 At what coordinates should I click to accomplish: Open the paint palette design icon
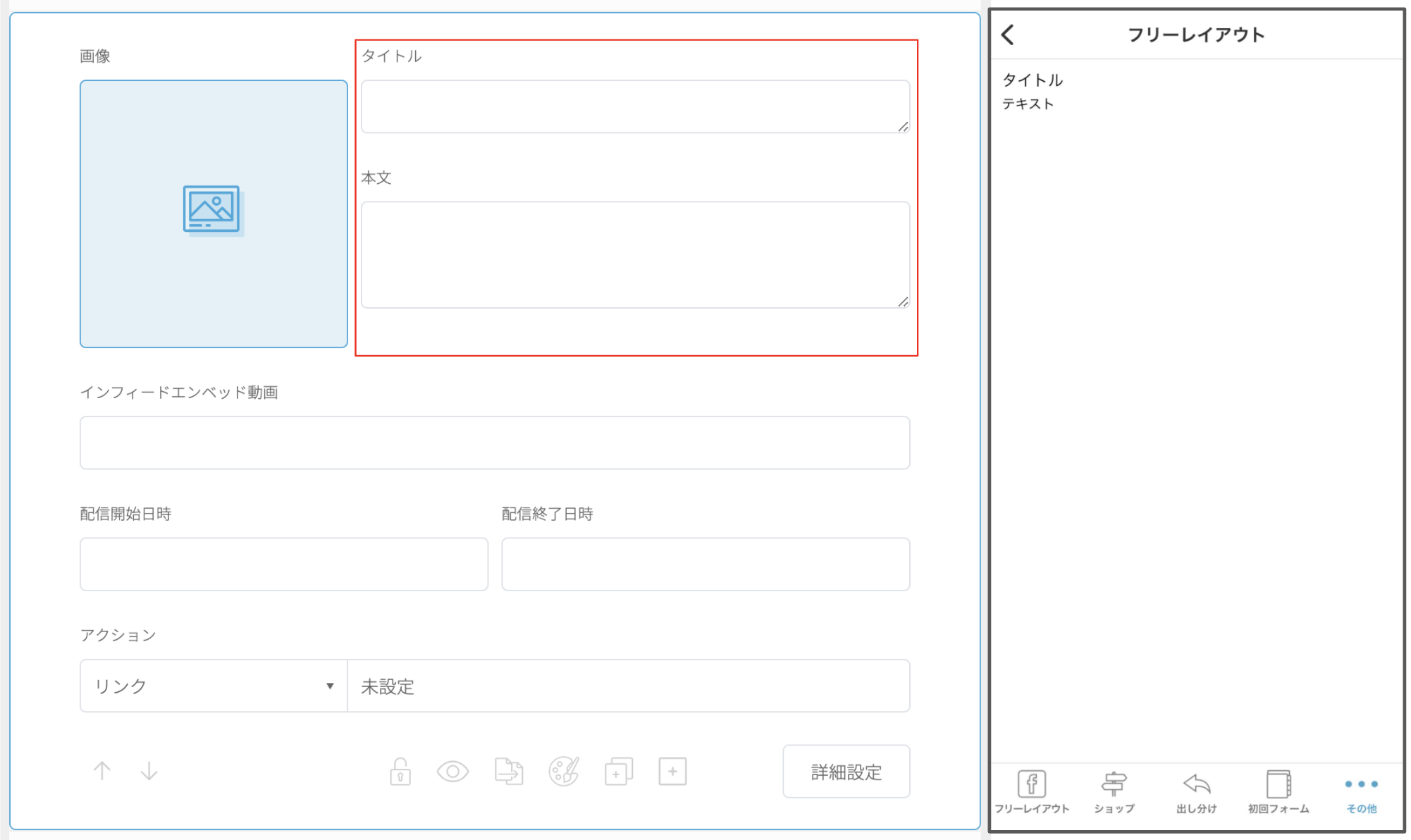pos(564,772)
